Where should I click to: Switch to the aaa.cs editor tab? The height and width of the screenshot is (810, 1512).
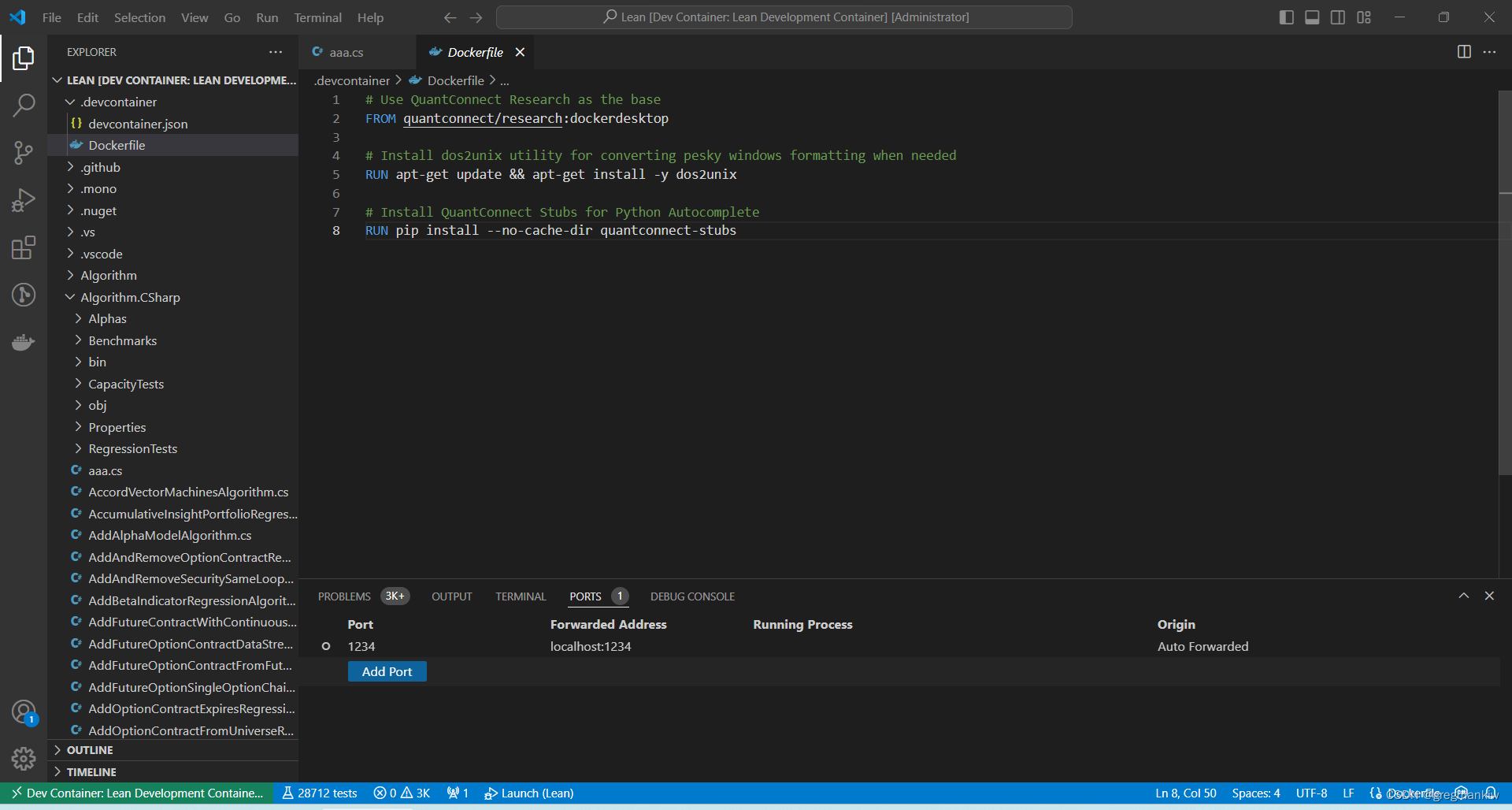click(x=346, y=52)
